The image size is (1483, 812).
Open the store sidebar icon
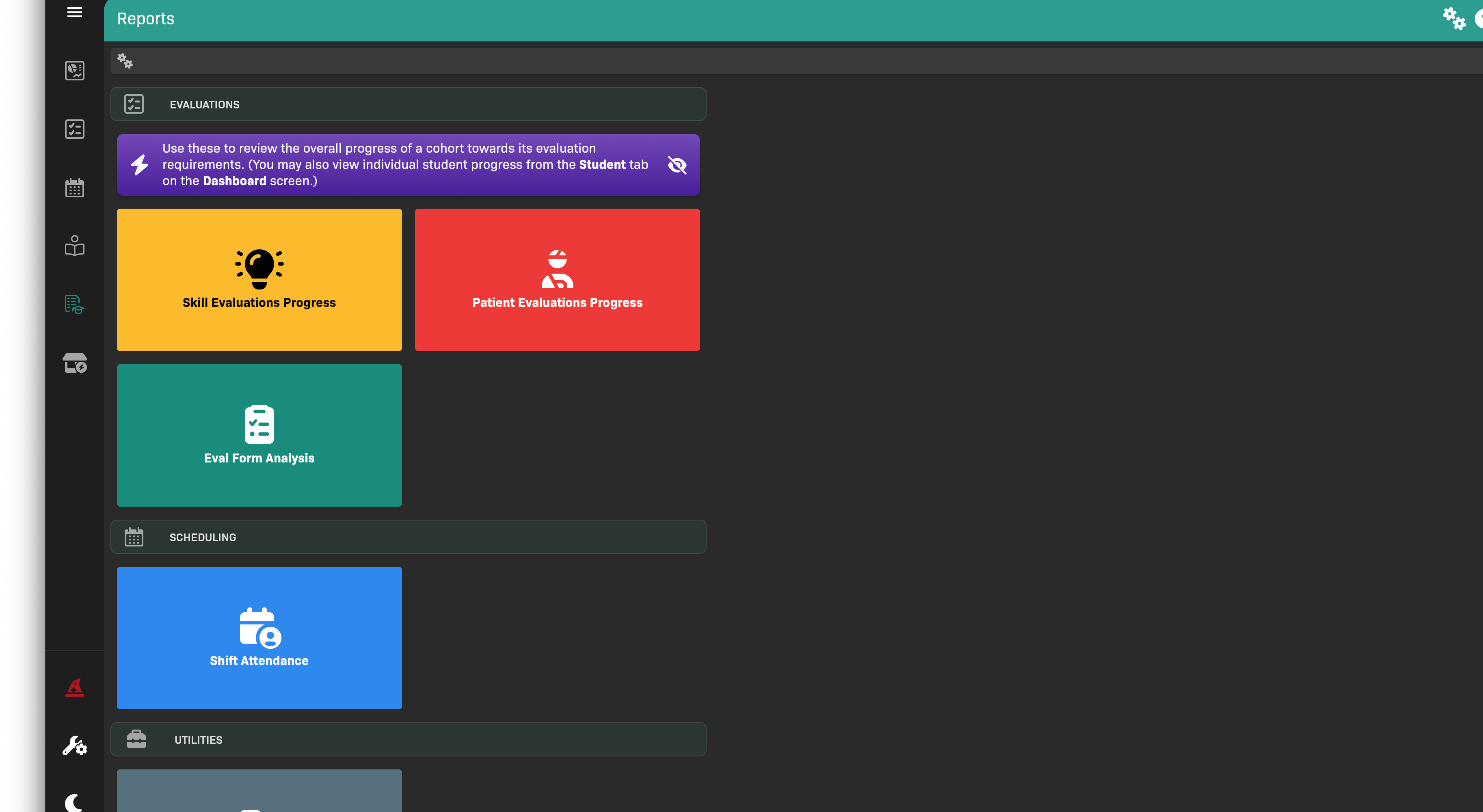[74, 363]
